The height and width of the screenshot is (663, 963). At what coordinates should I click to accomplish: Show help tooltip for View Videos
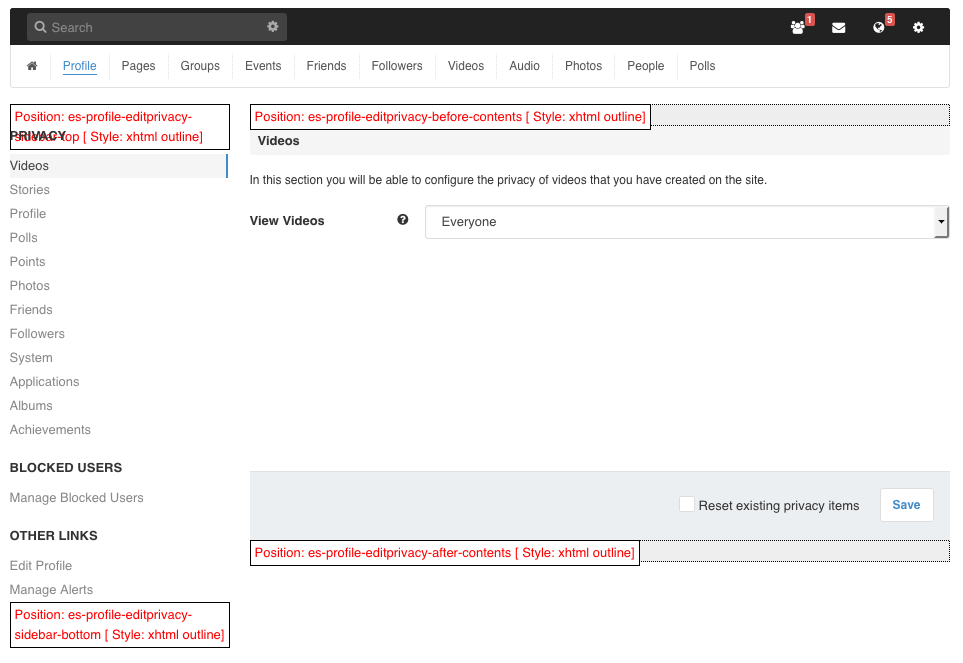click(x=403, y=220)
